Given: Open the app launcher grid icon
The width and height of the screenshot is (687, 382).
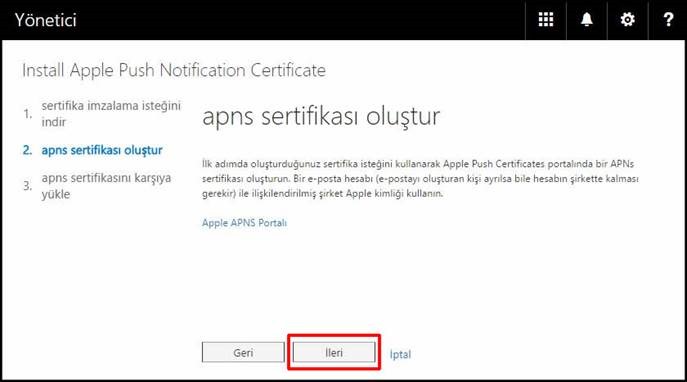Looking at the screenshot, I should point(545,20).
